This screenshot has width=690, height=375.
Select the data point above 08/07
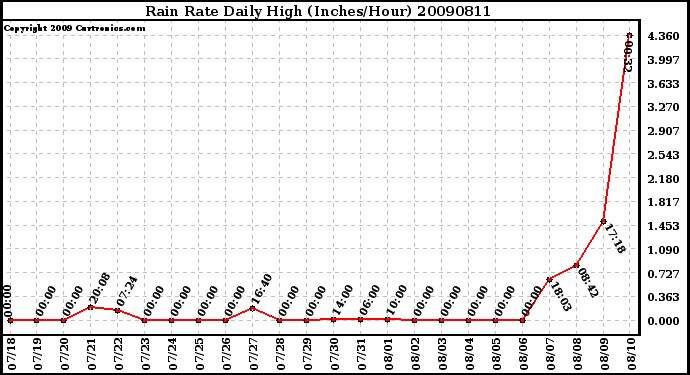pyautogui.click(x=549, y=279)
